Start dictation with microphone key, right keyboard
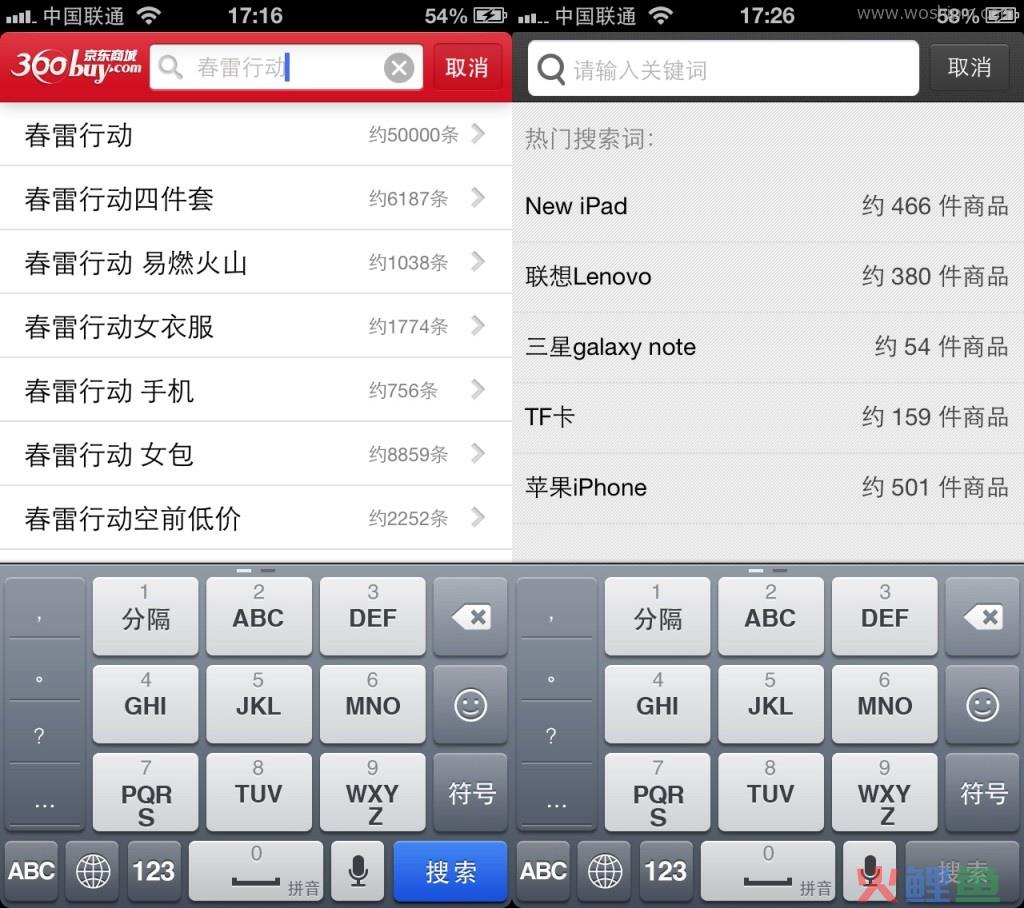Screen dimensions: 1024x908 point(870,871)
